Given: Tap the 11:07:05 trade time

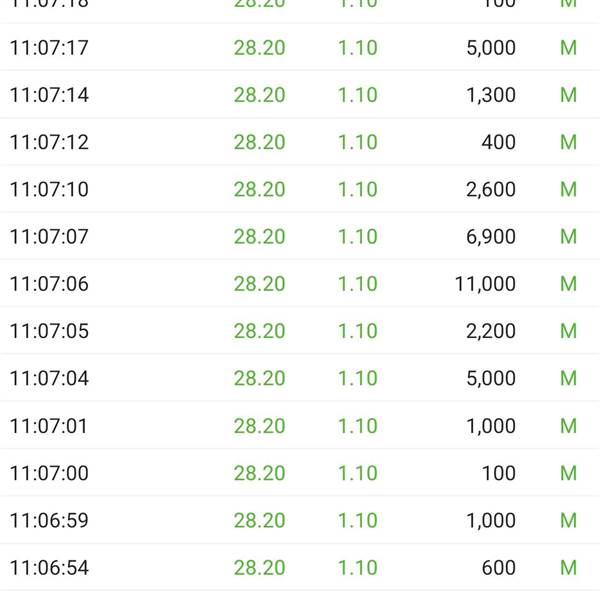Looking at the screenshot, I should 49,331.
